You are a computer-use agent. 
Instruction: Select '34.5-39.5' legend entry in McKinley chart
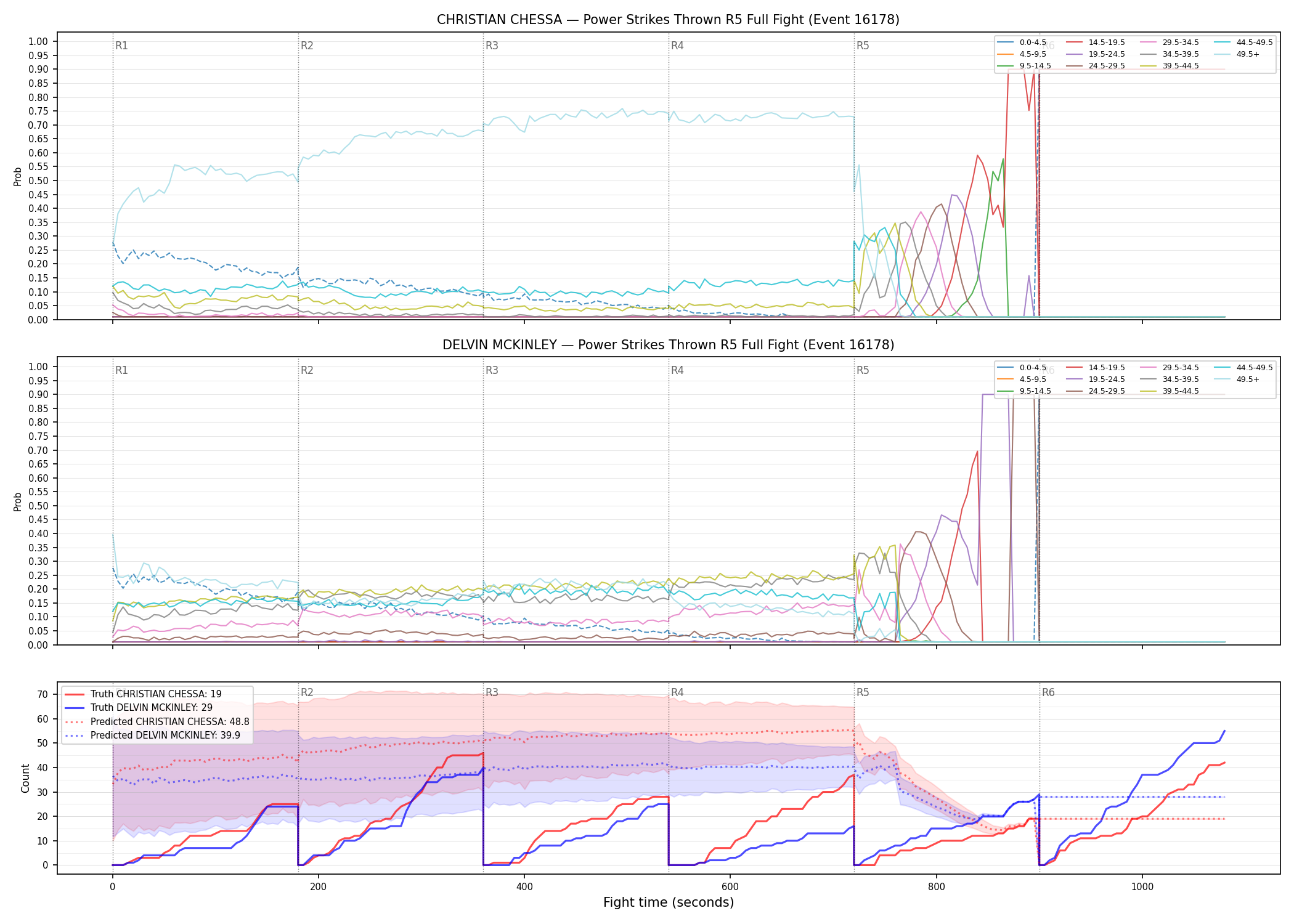pos(1170,379)
